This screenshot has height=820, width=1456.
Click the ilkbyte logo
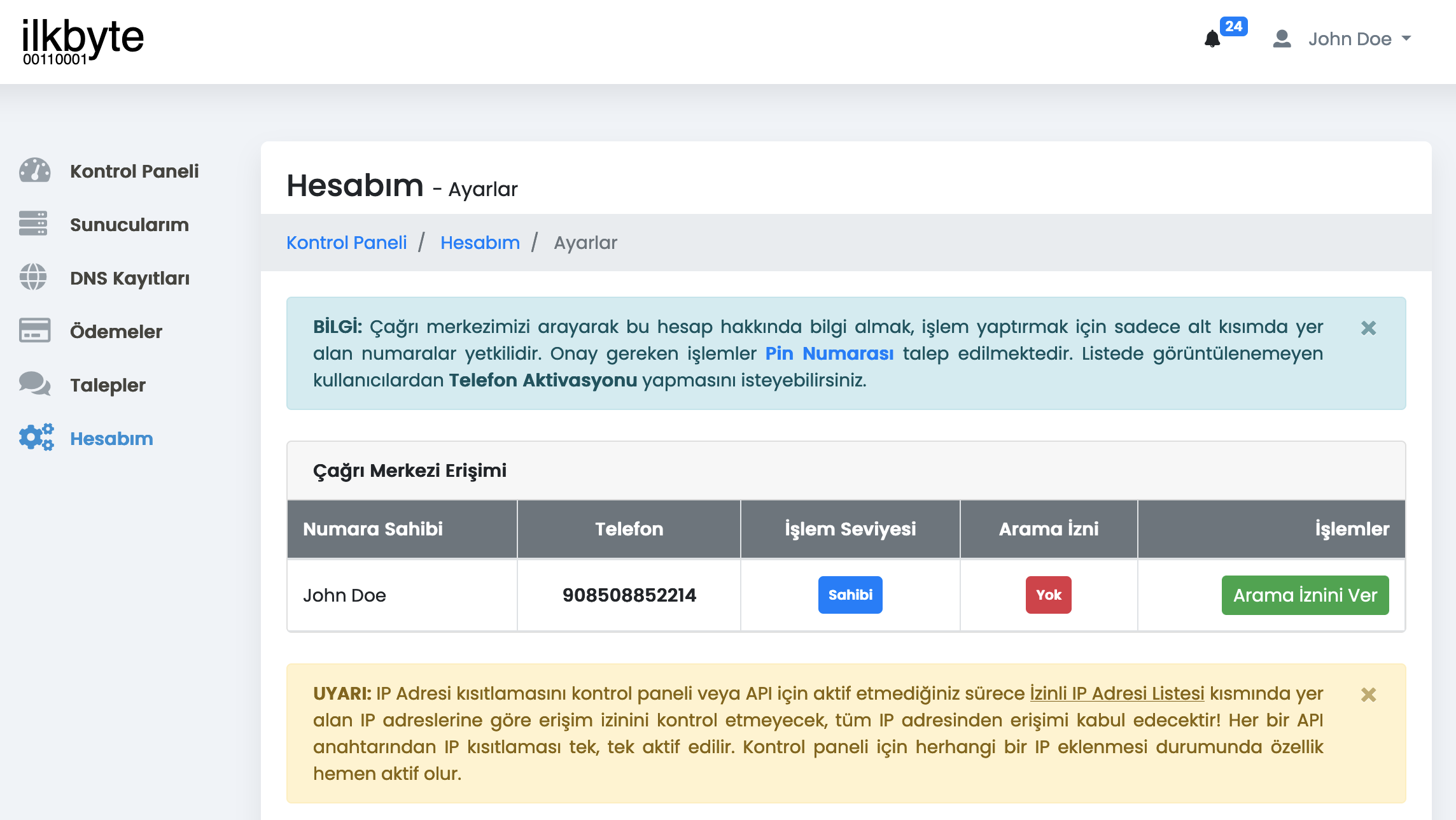[x=83, y=41]
